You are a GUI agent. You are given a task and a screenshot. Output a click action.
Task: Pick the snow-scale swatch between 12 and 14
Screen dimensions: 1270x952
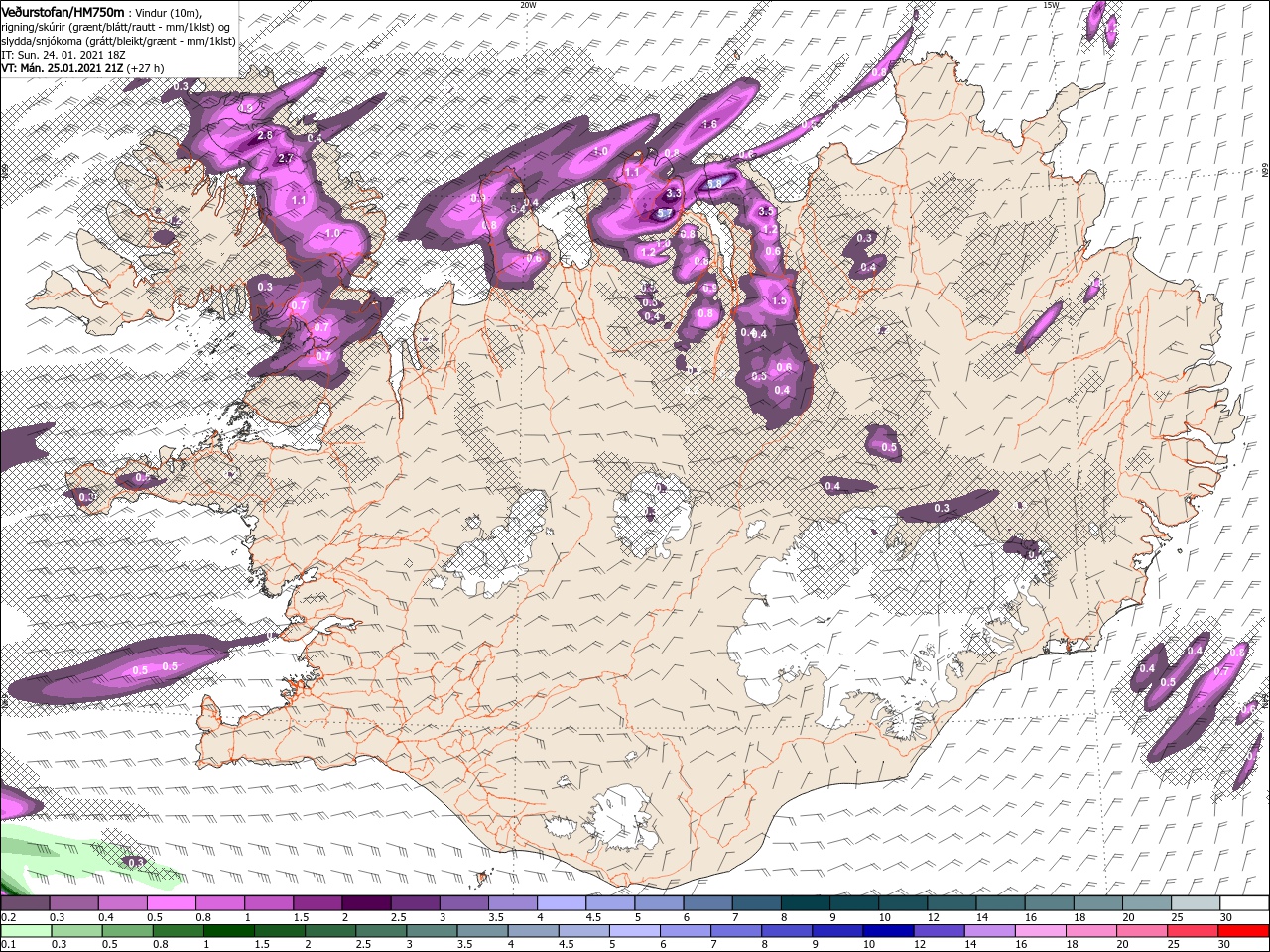[x=952, y=903]
